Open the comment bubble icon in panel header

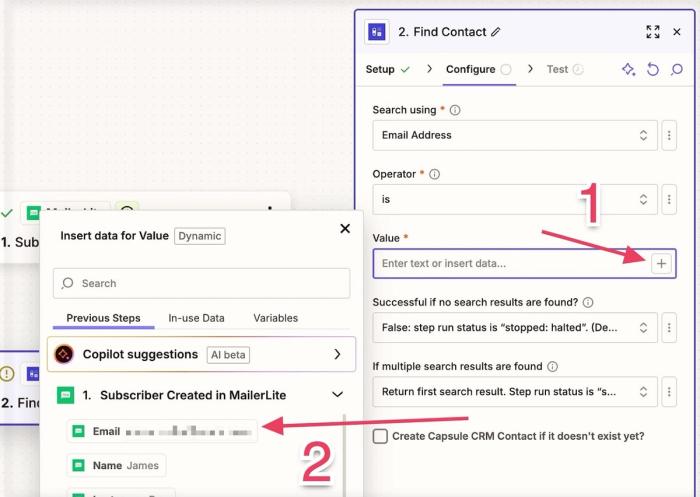[x=677, y=69]
